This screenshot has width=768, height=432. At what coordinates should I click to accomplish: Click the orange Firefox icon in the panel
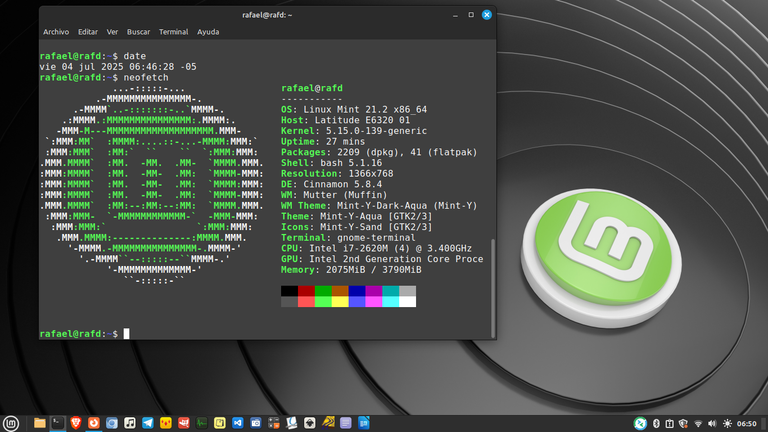[x=94, y=423]
